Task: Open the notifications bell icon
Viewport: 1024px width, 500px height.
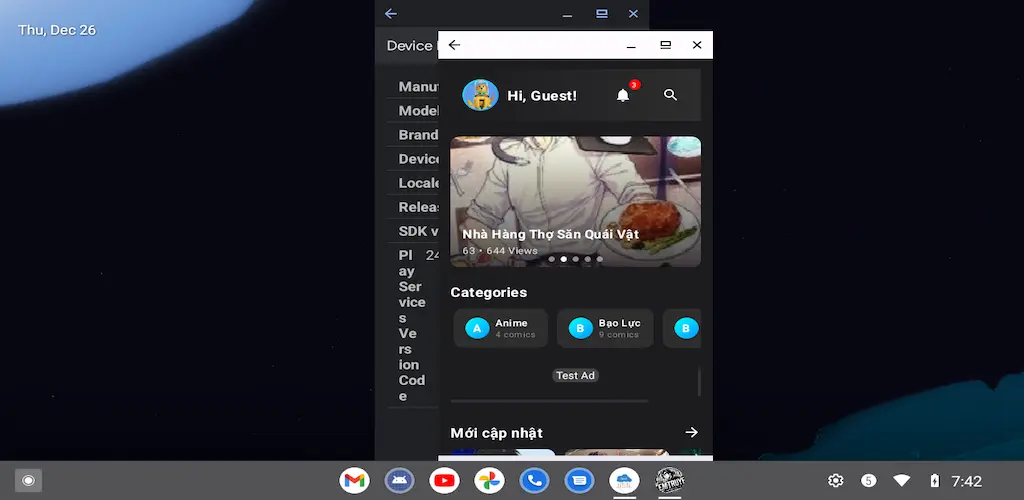Action: pos(623,95)
